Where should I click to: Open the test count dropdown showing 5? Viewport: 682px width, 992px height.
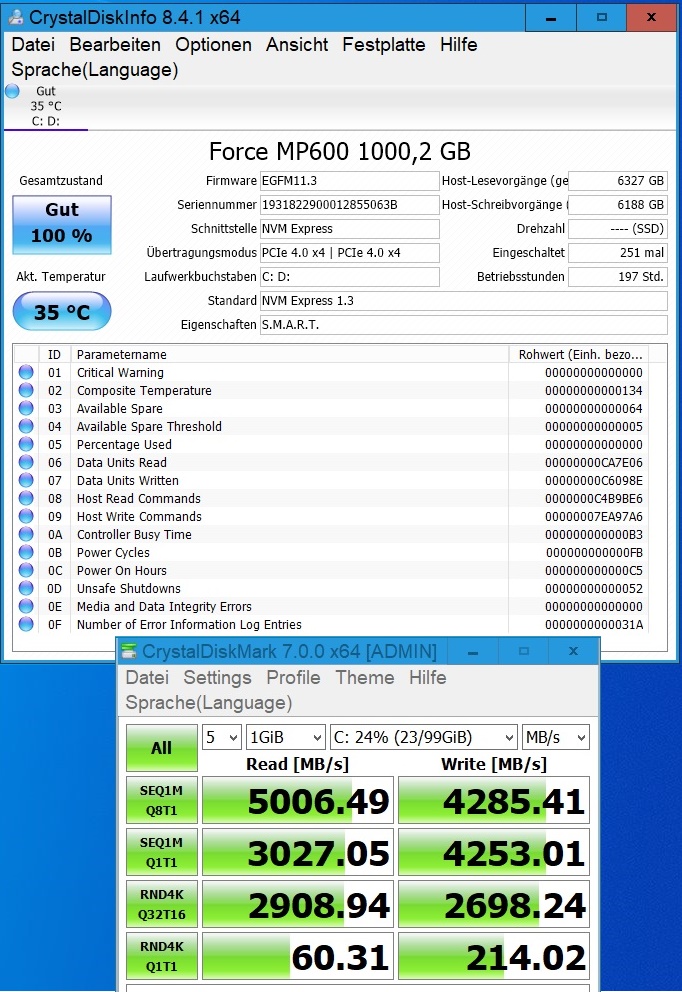[x=221, y=738]
